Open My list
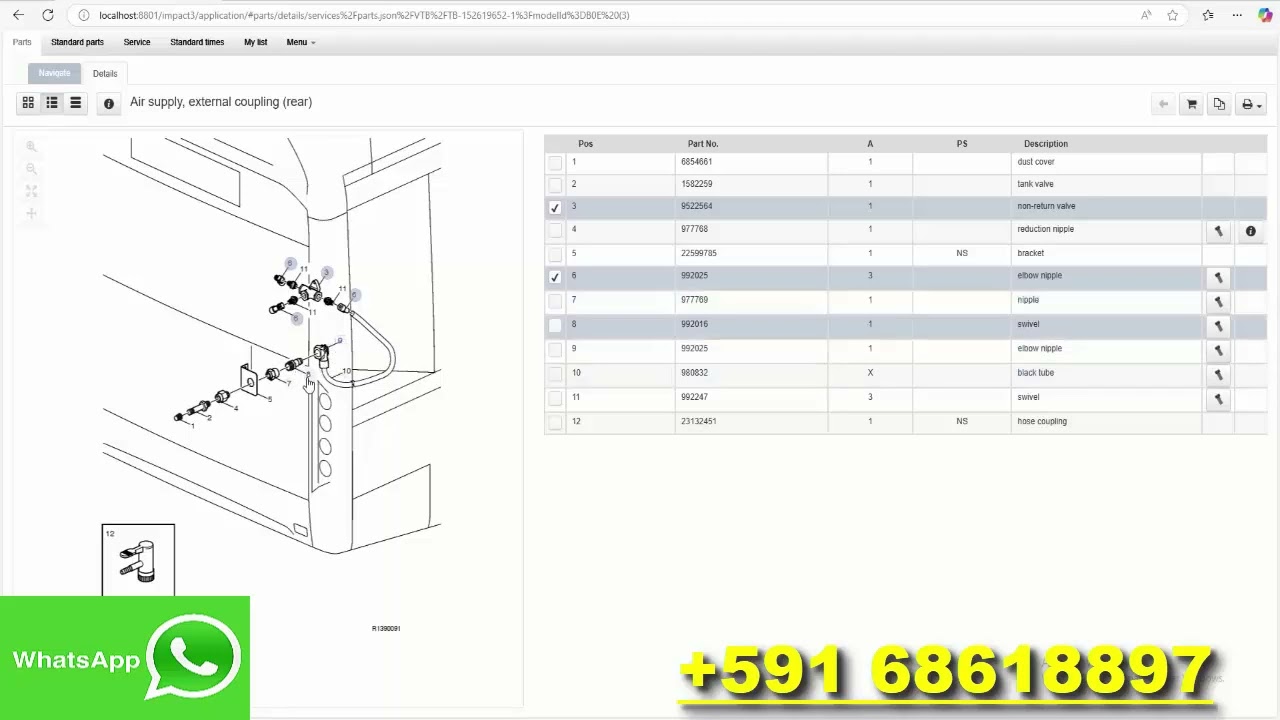 pyautogui.click(x=255, y=42)
